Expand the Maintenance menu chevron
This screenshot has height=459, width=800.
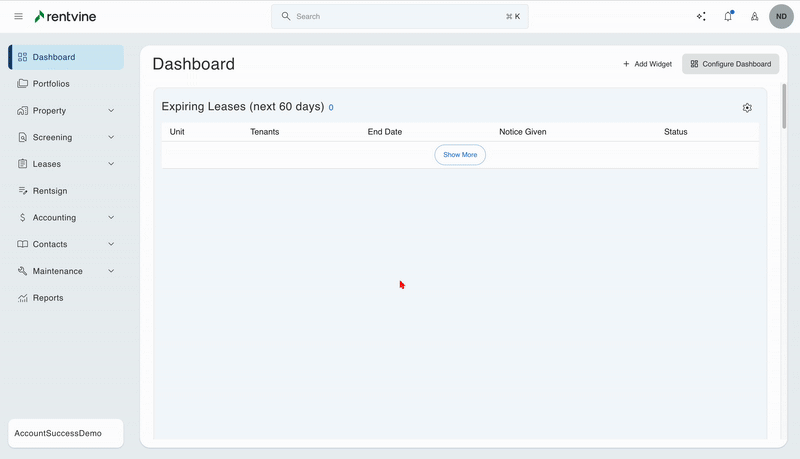pos(111,271)
